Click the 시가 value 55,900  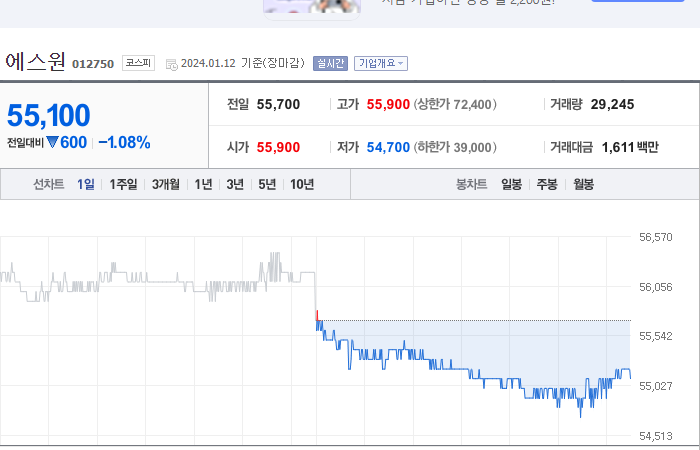(x=278, y=147)
